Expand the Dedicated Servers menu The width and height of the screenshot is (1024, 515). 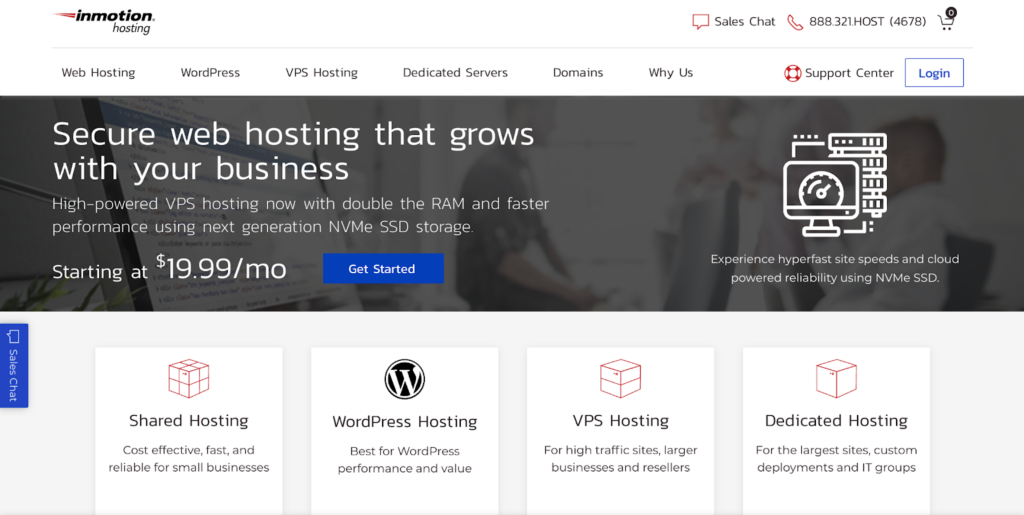[x=455, y=72]
